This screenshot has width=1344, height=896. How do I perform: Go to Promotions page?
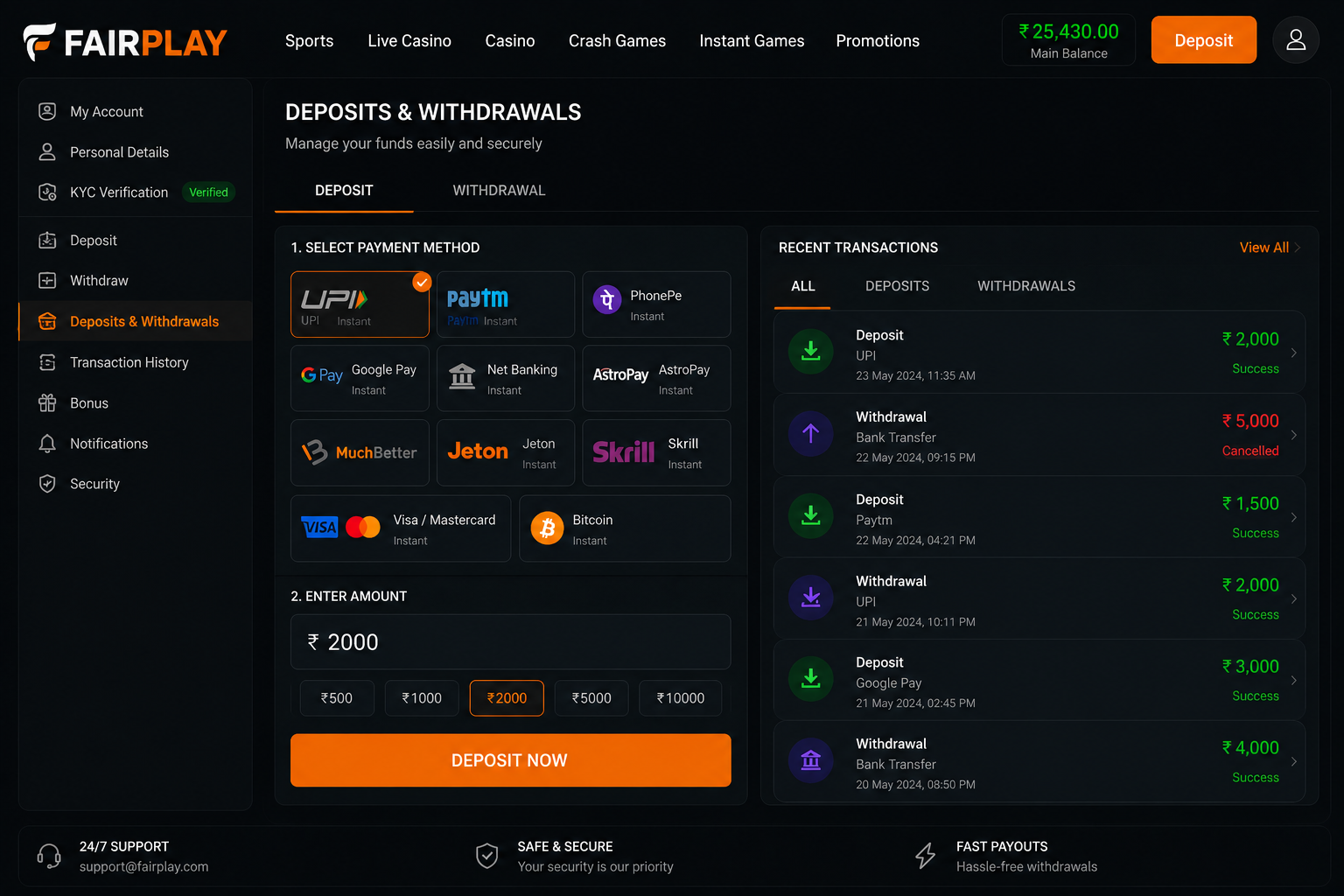click(x=878, y=41)
